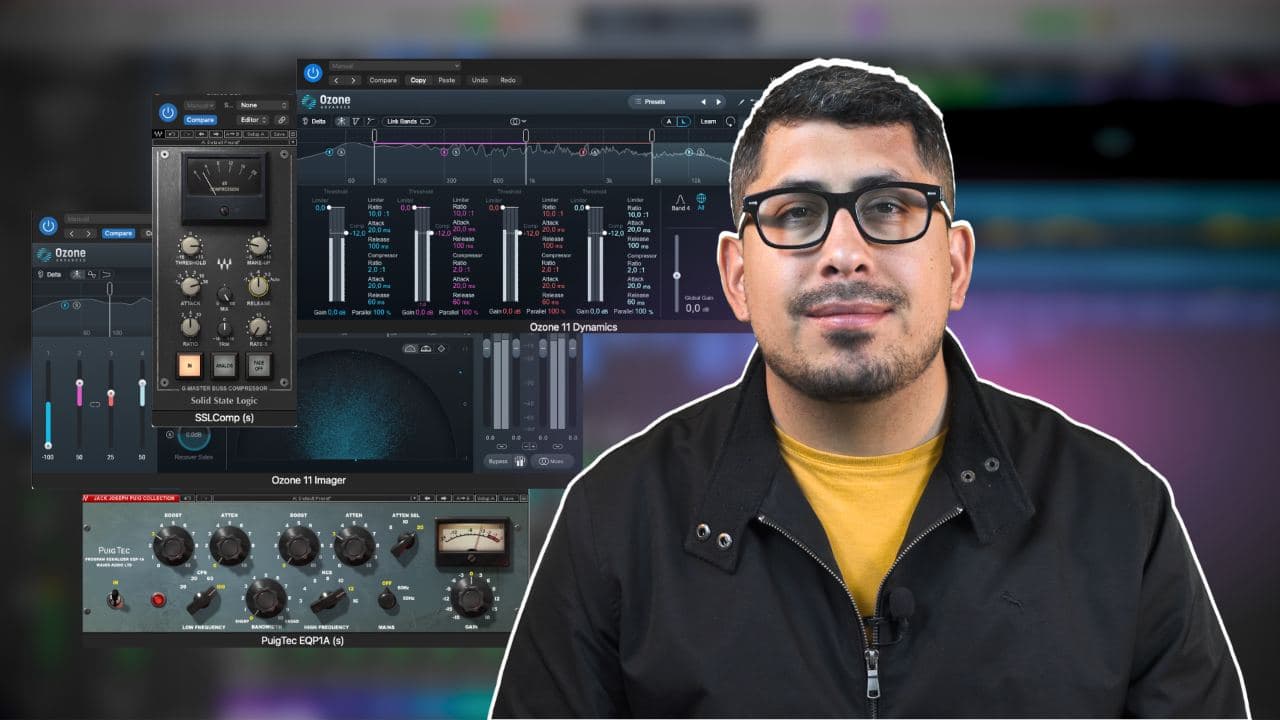The width and height of the screenshot is (1280, 720).
Task: Click the MAKE-UP knob on SSLComp
Action: click(258, 245)
